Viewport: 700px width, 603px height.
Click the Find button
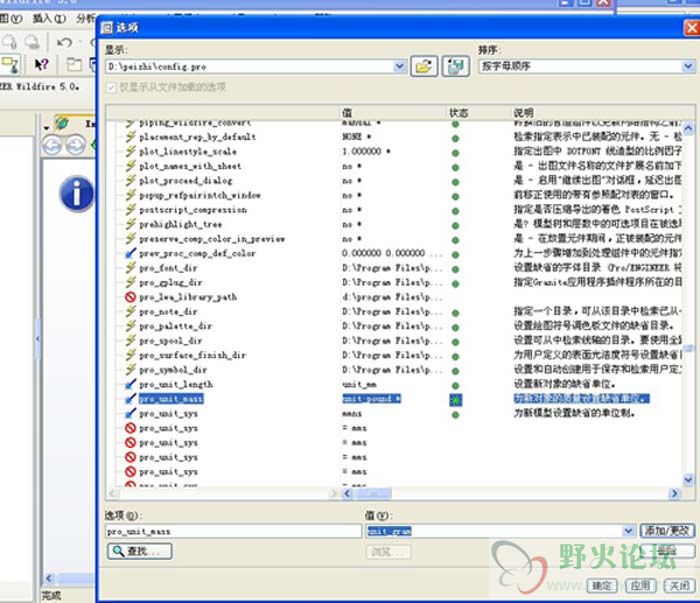click(x=140, y=551)
